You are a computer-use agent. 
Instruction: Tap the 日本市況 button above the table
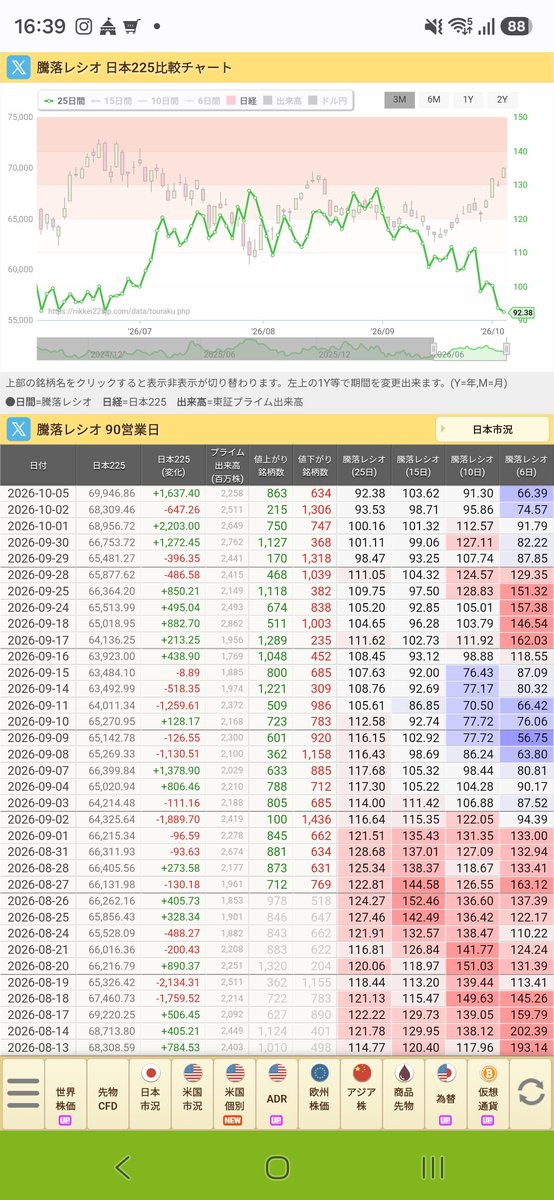[x=492, y=429]
